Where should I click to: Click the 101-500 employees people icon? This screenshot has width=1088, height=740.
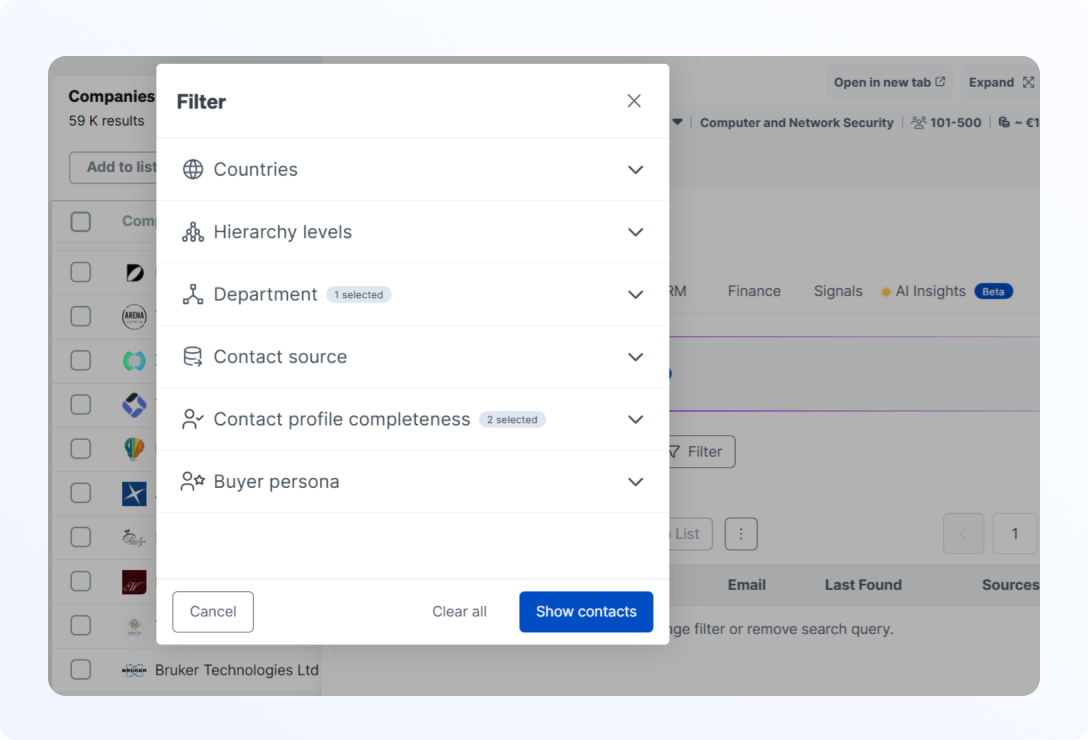pyautogui.click(x=918, y=123)
